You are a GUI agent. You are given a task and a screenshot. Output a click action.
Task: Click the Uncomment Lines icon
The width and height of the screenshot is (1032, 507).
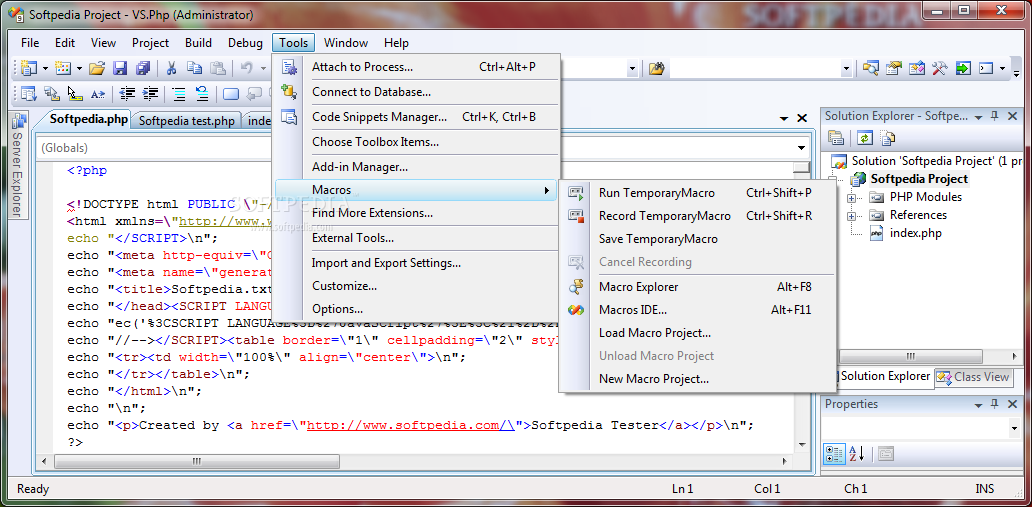201,93
